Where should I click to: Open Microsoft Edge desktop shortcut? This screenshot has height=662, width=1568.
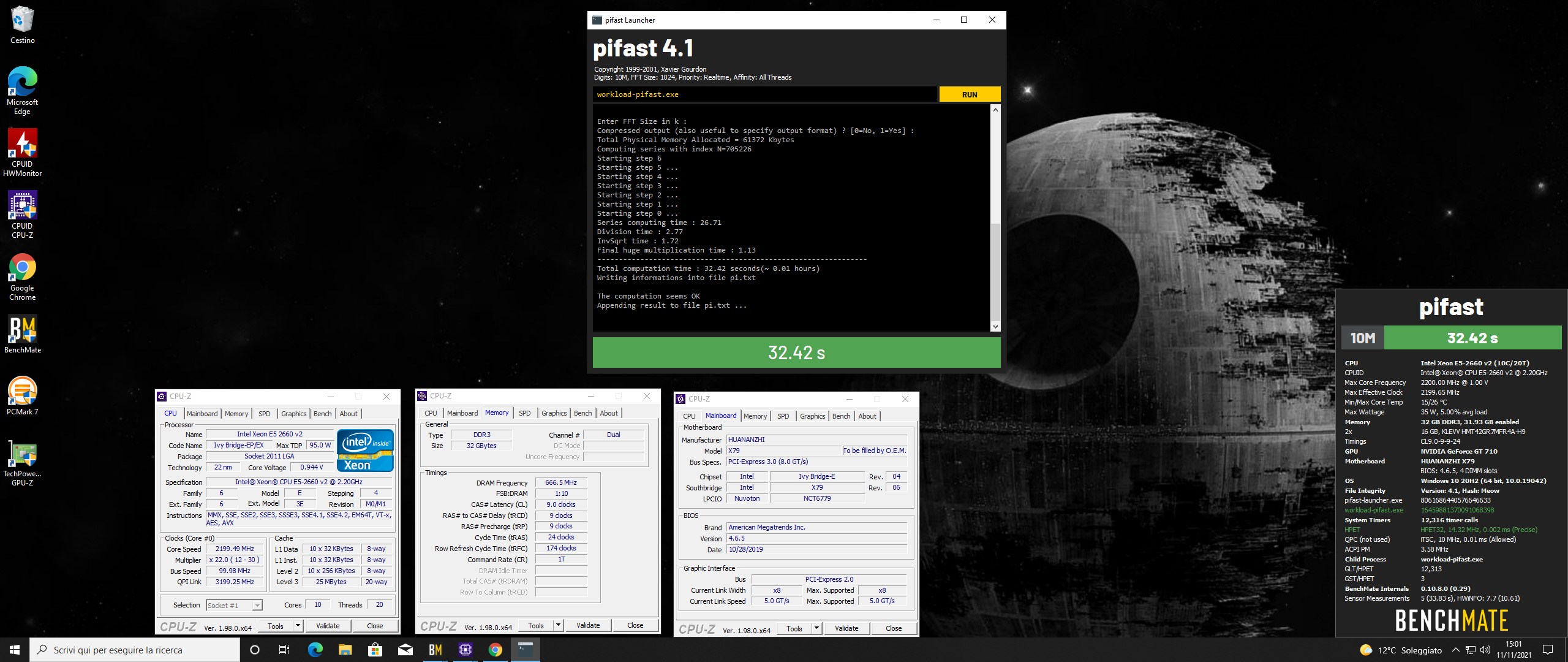point(22,91)
